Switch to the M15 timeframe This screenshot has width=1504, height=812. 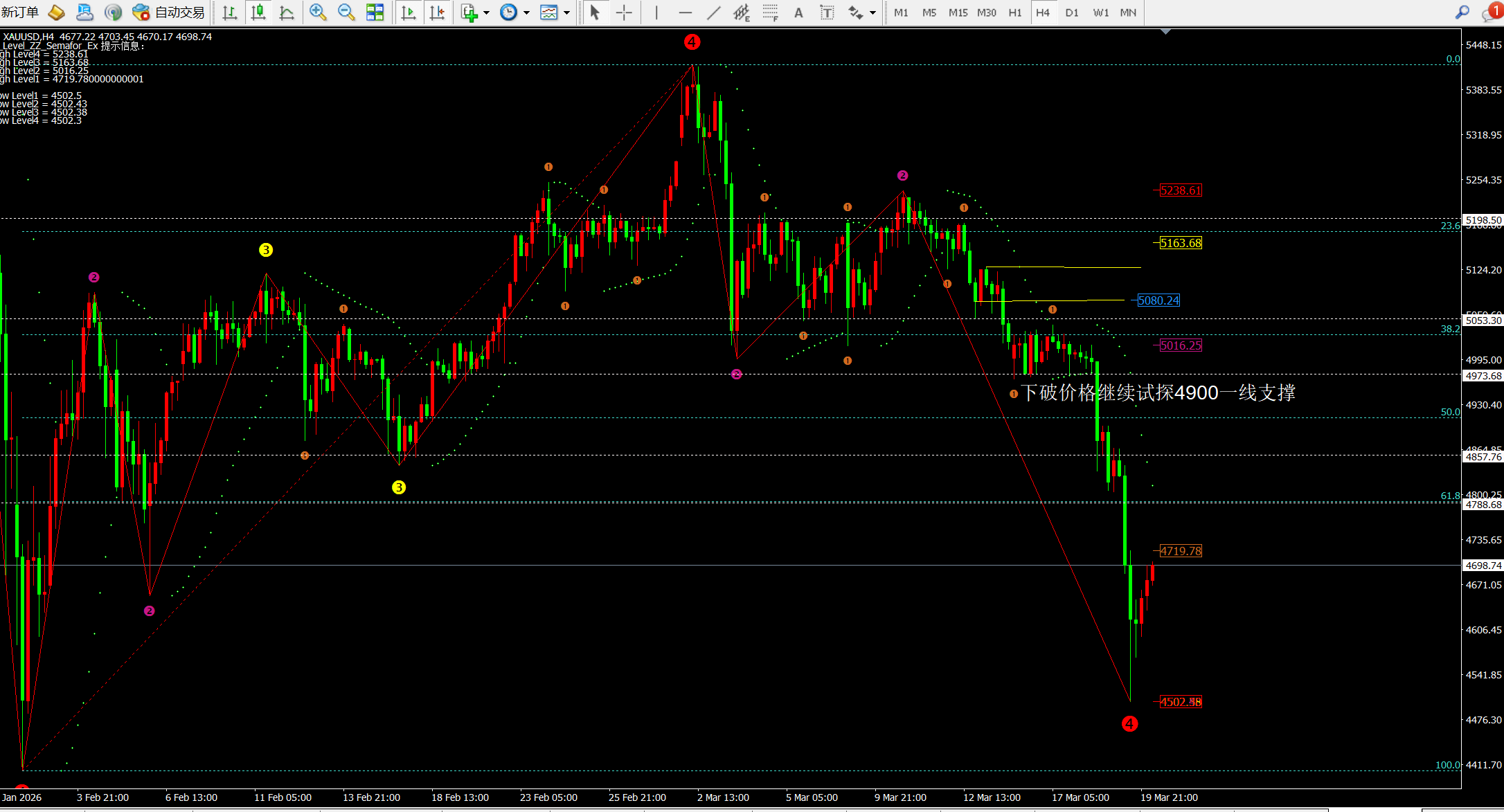tap(958, 12)
